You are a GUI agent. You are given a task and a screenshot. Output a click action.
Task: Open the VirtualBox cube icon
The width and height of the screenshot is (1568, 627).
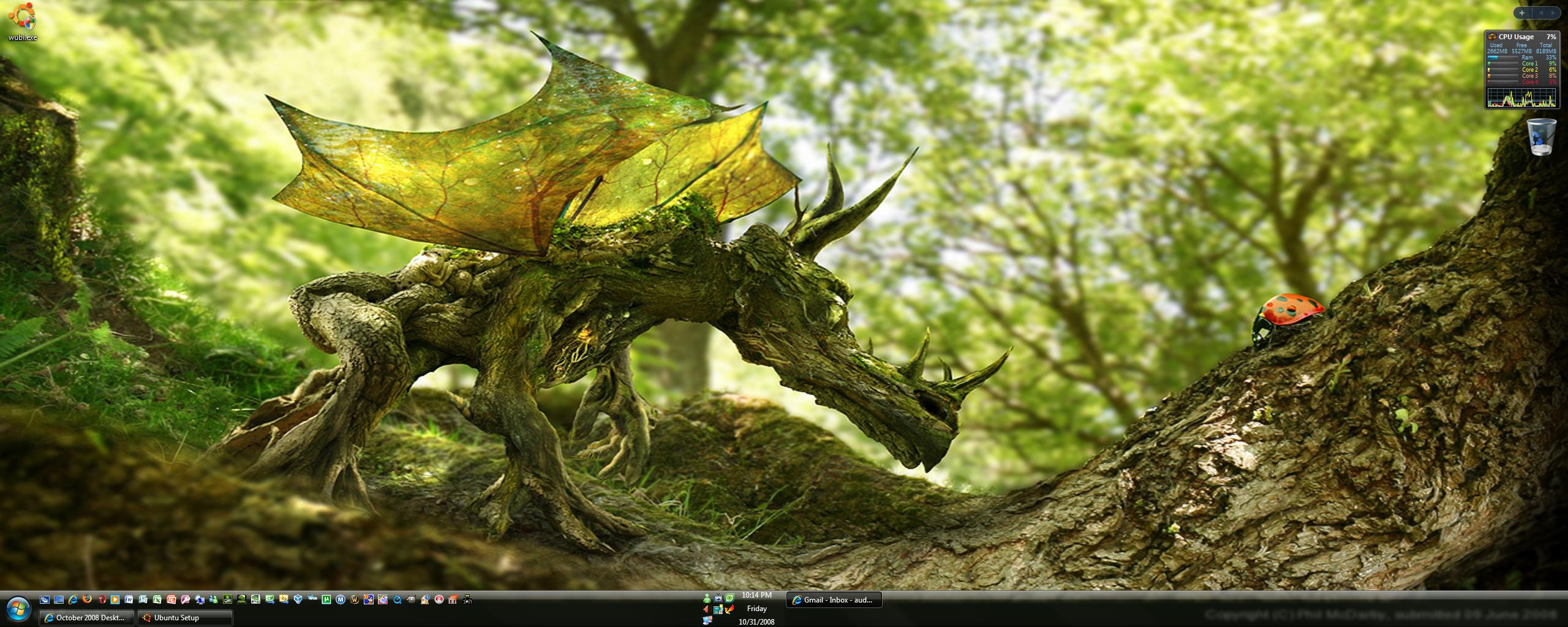pos(298,599)
